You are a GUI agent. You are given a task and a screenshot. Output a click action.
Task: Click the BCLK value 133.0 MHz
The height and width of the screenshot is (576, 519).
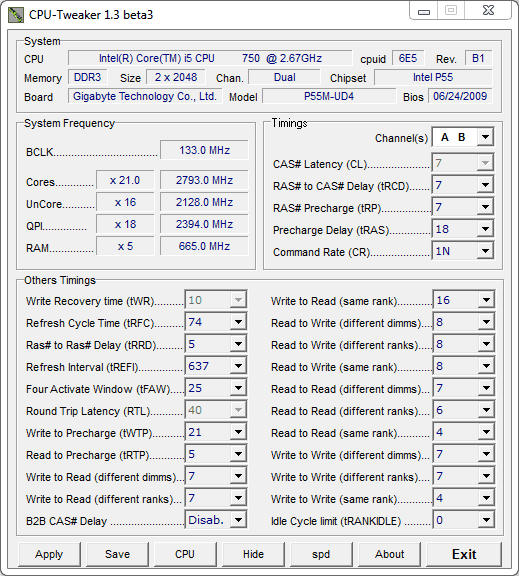point(204,150)
